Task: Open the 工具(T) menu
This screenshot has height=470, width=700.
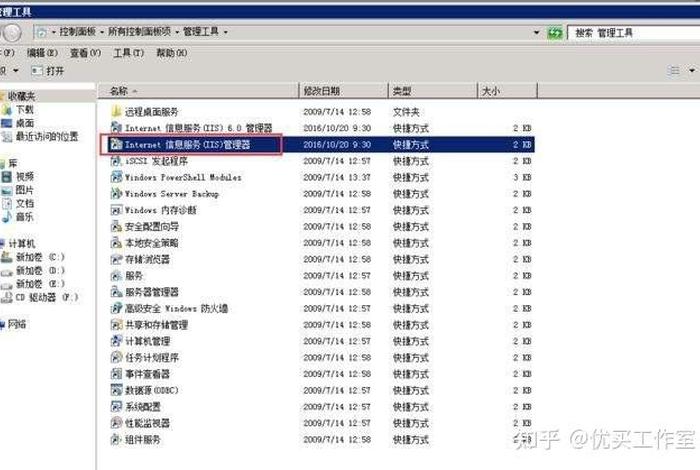Action: click(x=129, y=53)
